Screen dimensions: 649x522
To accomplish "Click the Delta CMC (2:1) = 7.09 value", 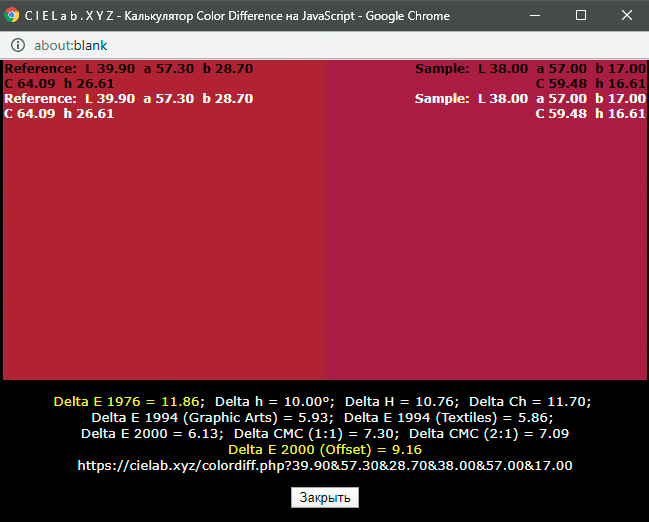I will (489, 434).
